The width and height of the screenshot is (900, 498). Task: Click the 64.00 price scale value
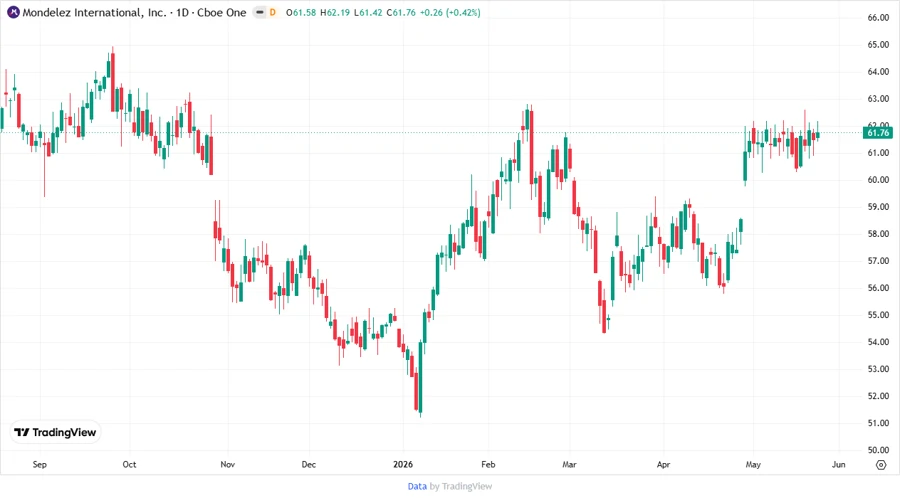tap(878, 72)
